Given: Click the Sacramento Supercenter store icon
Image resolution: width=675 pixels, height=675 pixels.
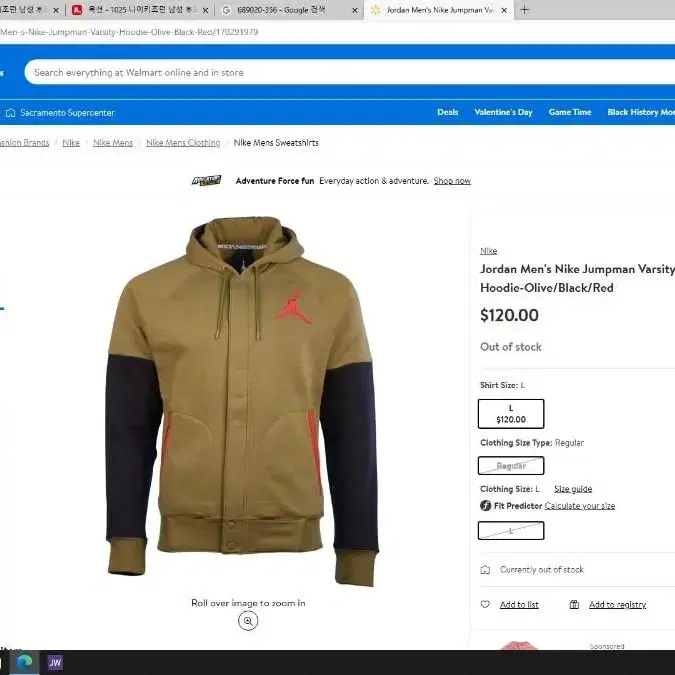Looking at the screenshot, I should tap(11, 113).
